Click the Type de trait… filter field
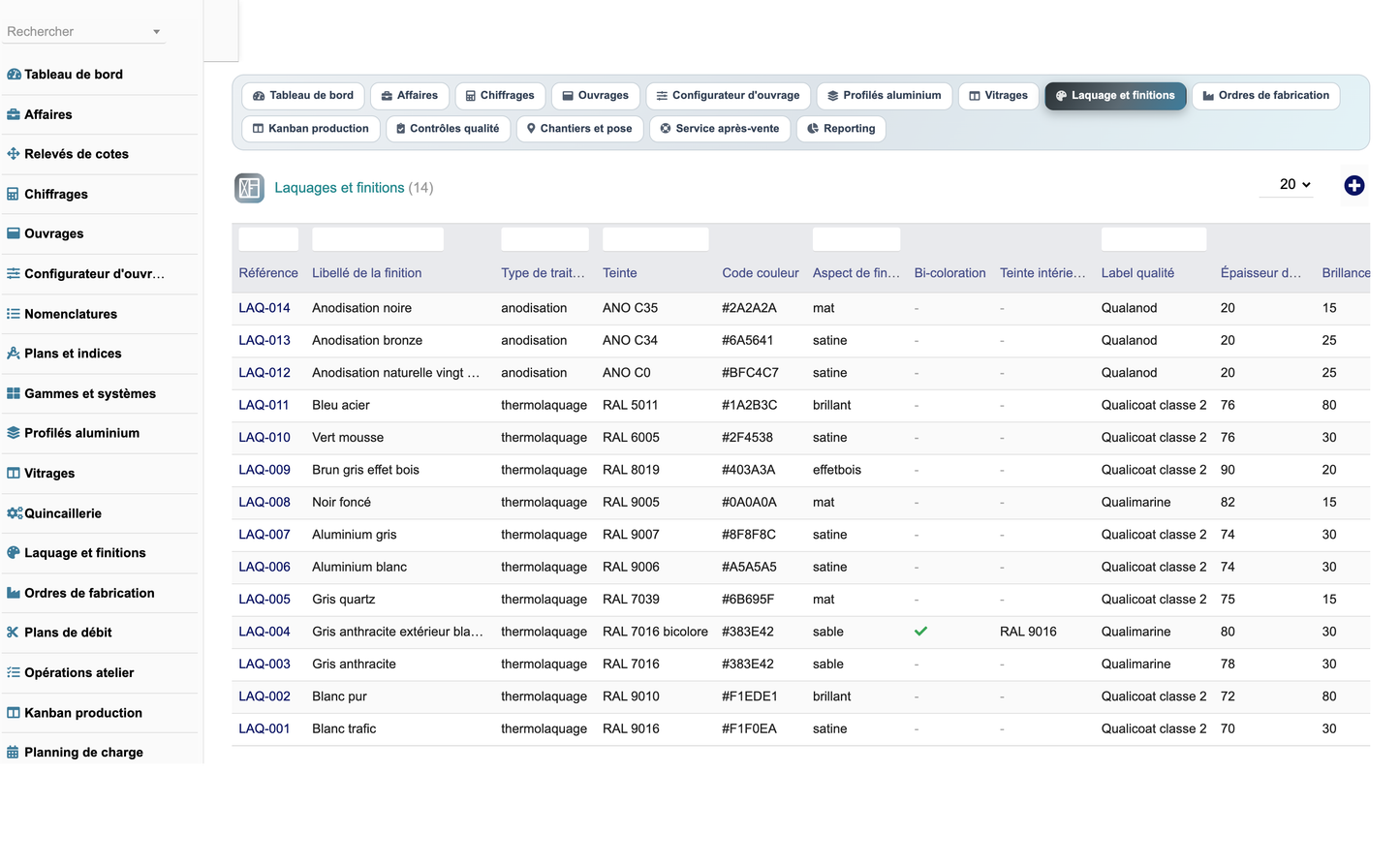Viewport: 1400px width, 866px height. coord(544,239)
